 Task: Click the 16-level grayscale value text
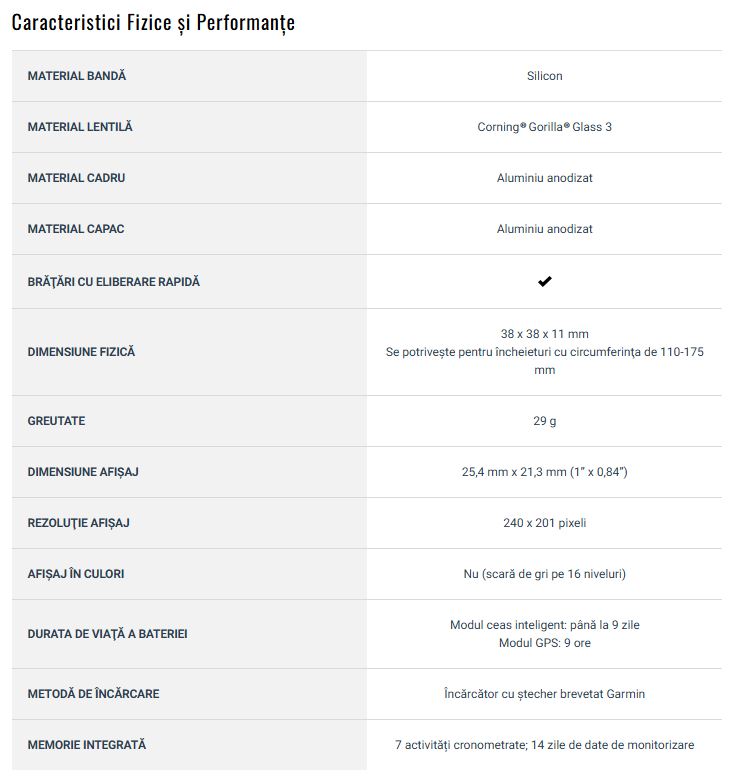[544, 574]
